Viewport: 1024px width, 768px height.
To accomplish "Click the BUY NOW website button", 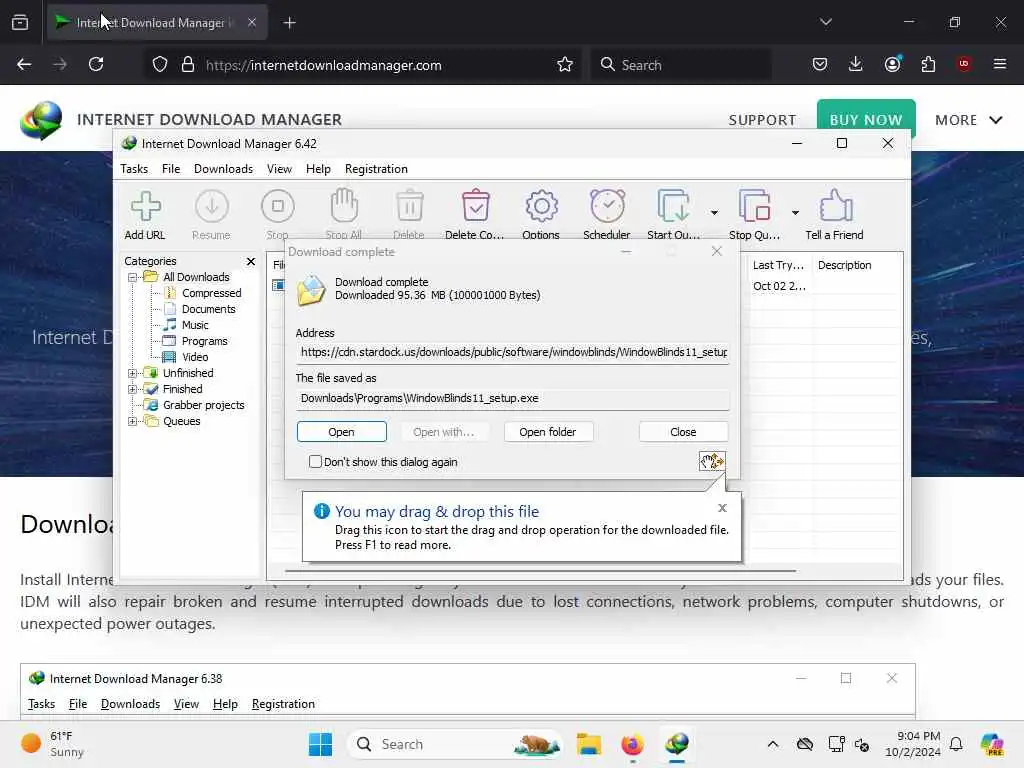I will [866, 120].
